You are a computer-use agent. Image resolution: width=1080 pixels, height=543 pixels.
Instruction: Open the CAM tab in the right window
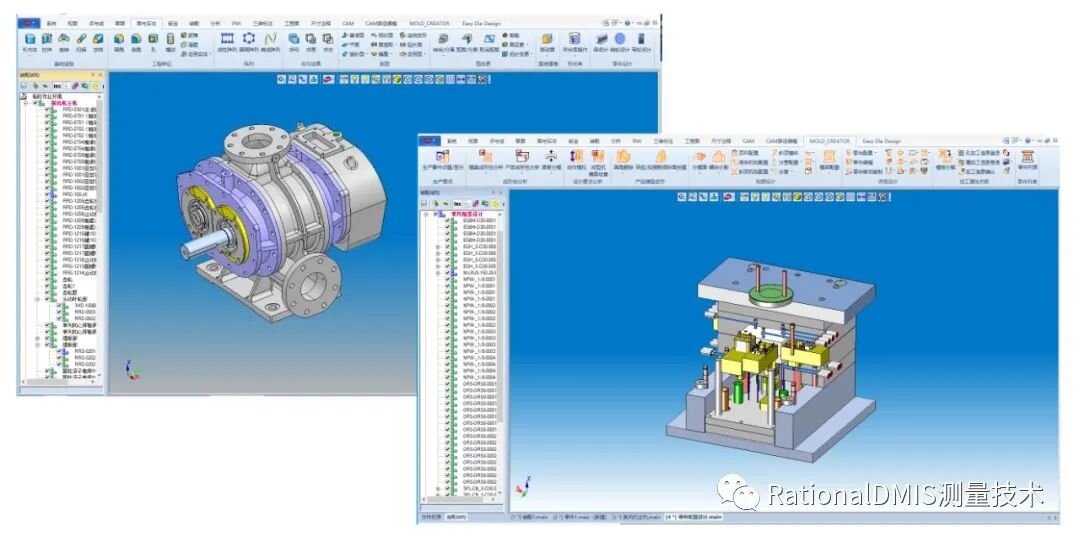coord(748,141)
